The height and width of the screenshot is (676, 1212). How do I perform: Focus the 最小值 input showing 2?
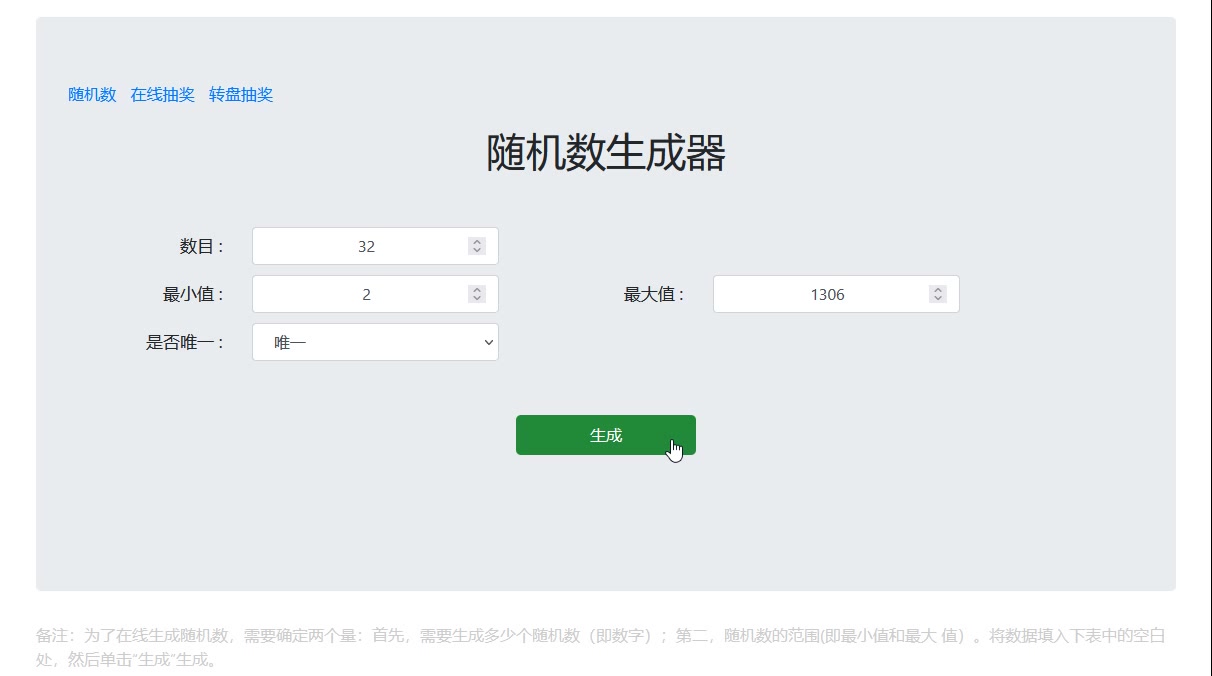coord(360,293)
